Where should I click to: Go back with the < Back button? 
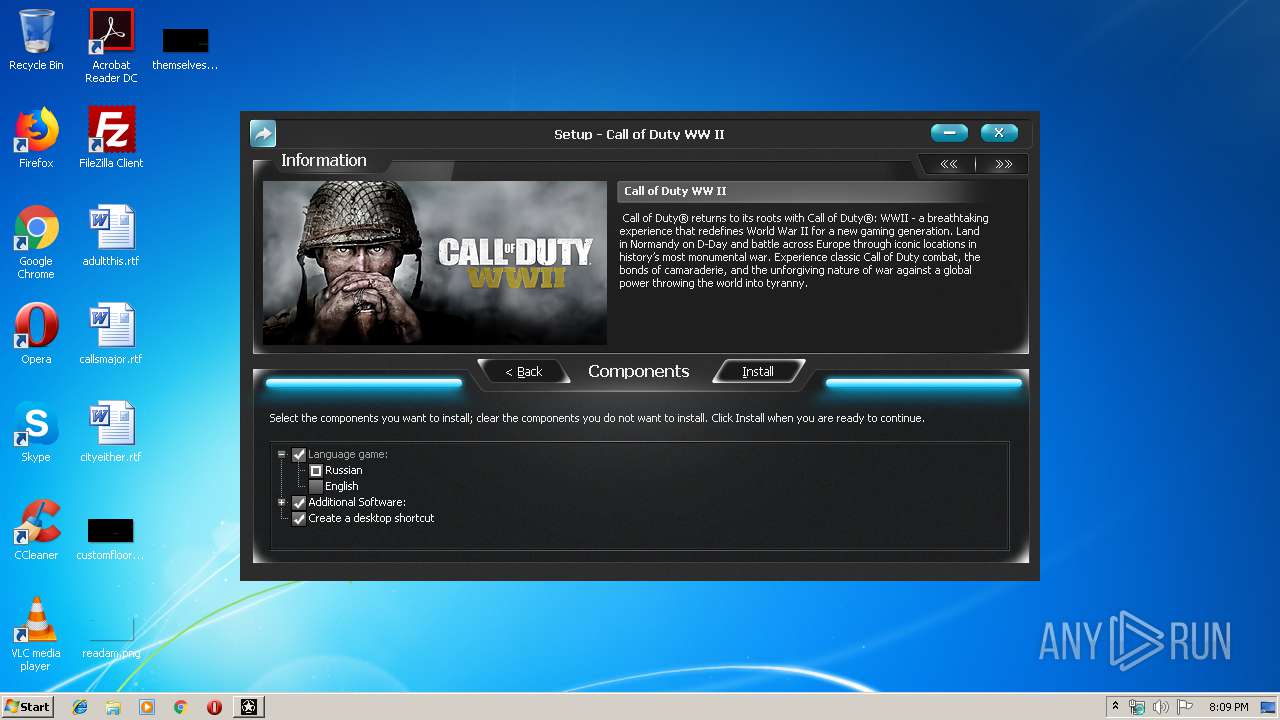pyautogui.click(x=523, y=371)
